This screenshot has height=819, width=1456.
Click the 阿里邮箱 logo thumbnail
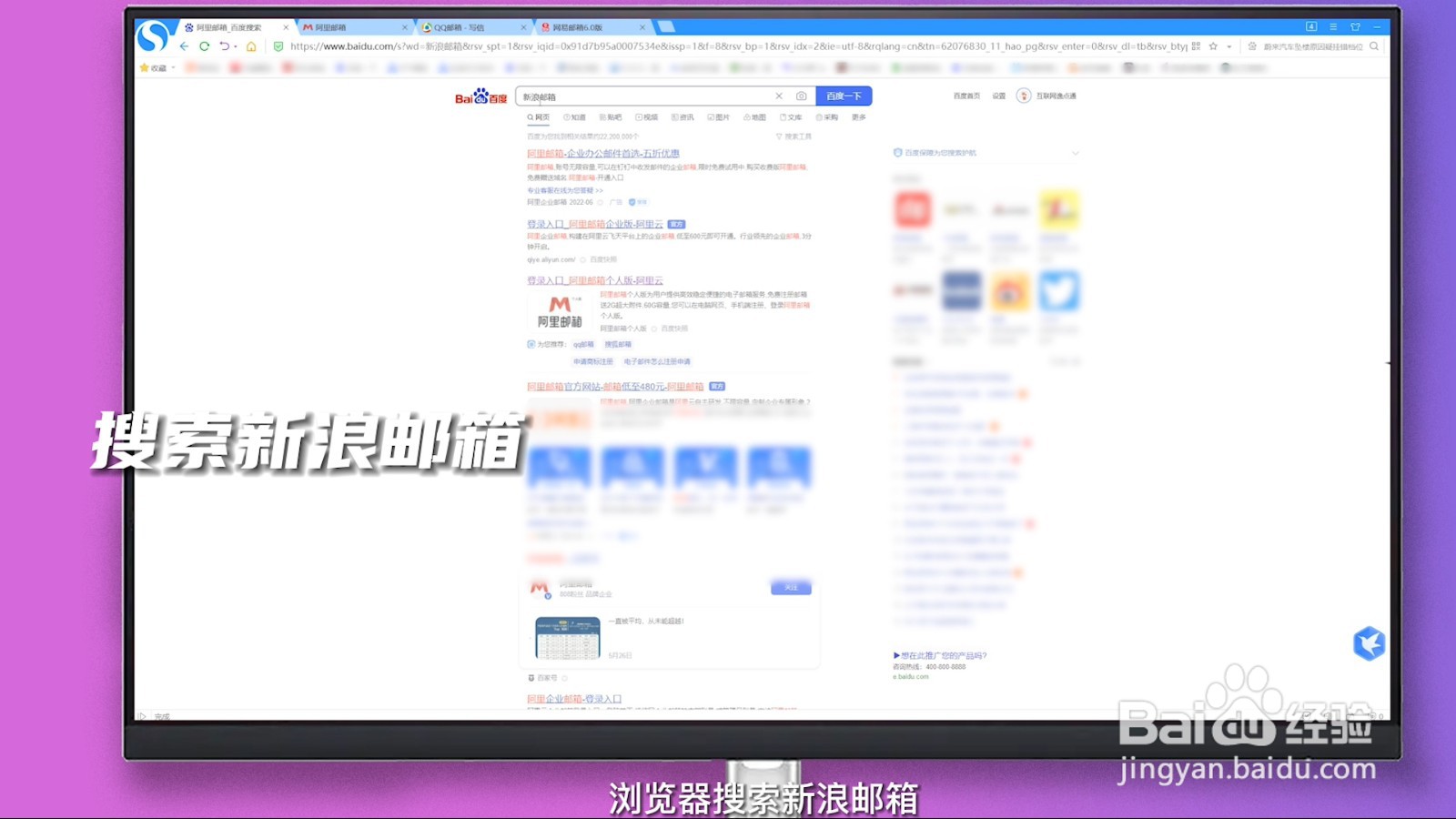[x=560, y=312]
